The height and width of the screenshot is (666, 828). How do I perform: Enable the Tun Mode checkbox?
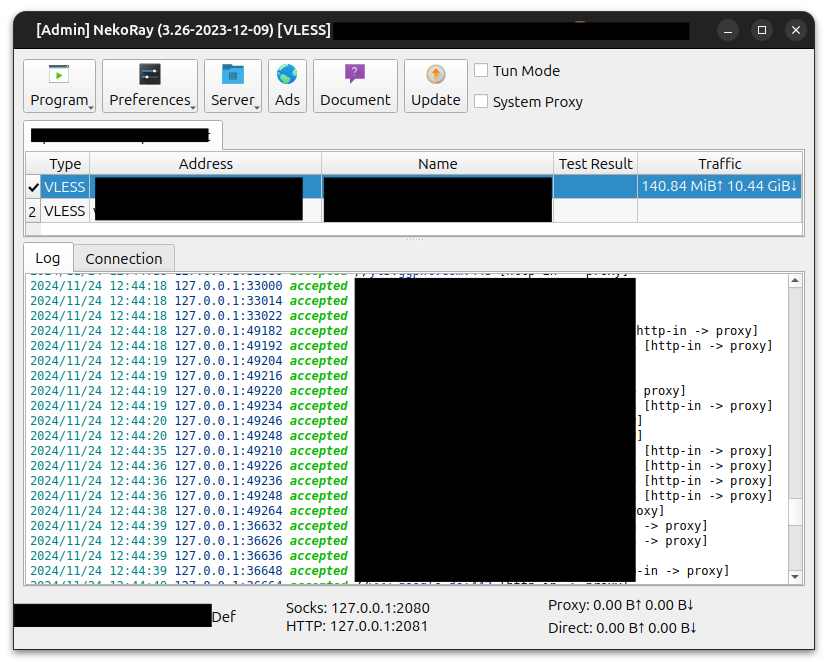[481, 71]
